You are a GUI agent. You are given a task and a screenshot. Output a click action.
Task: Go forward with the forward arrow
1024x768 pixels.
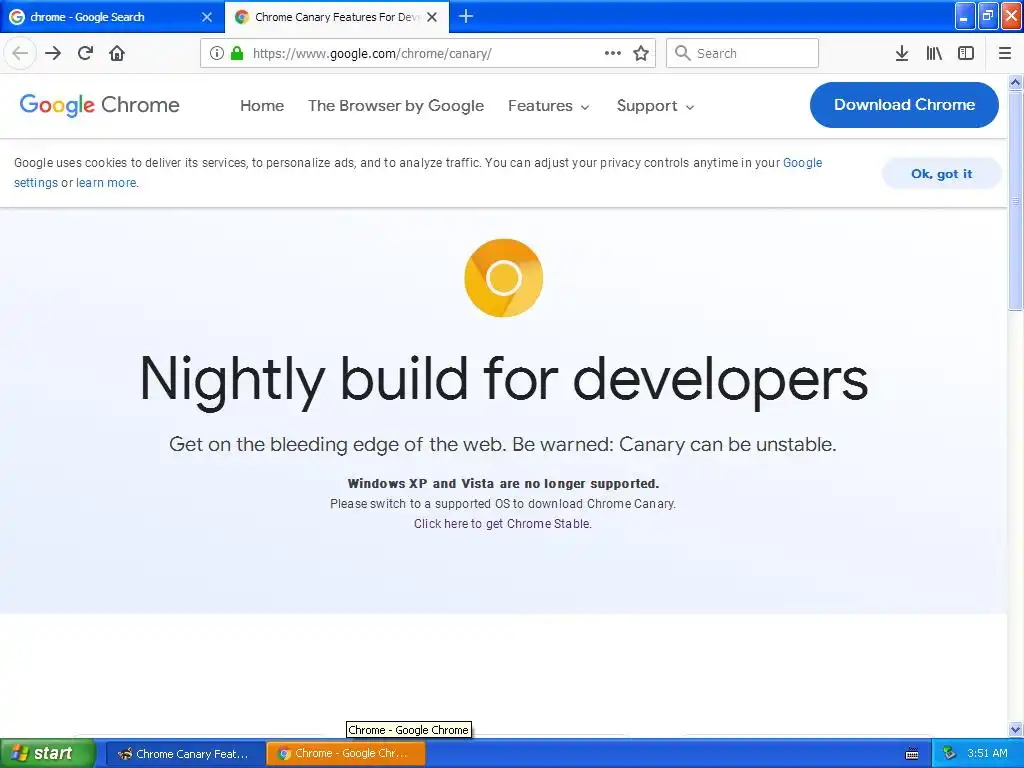53,53
